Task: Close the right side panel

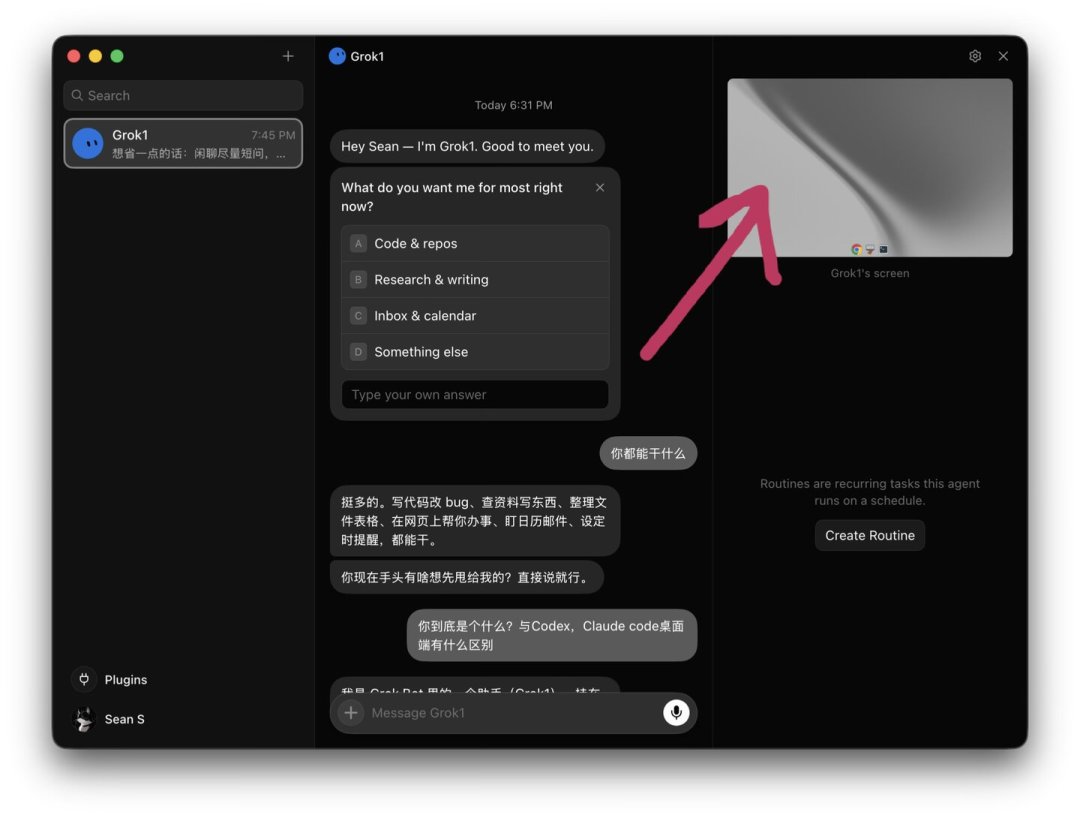Action: [x=1003, y=56]
